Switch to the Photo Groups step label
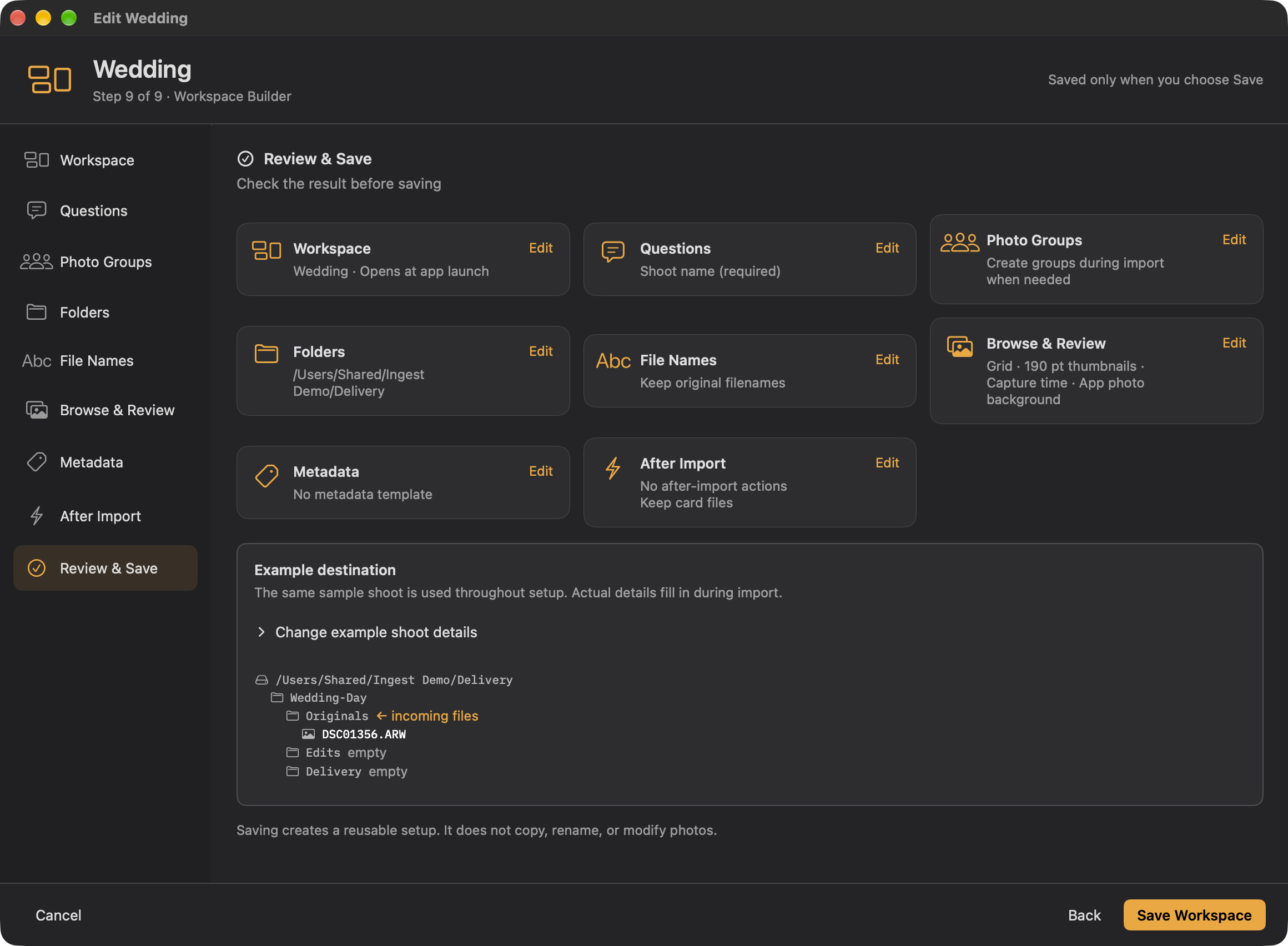The width and height of the screenshot is (1288, 946). tap(106, 261)
